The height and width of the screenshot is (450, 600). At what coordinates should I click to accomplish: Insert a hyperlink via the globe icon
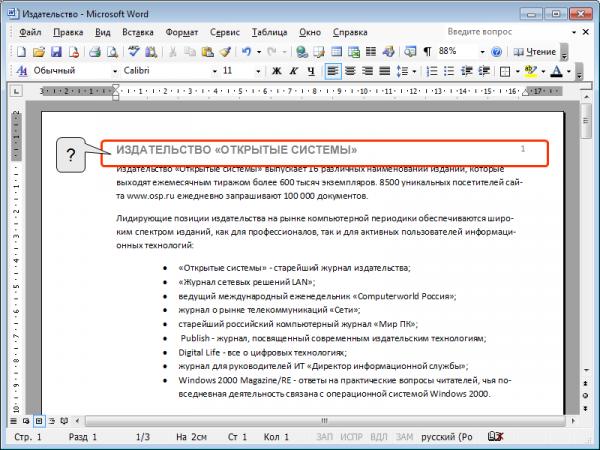pos(302,52)
